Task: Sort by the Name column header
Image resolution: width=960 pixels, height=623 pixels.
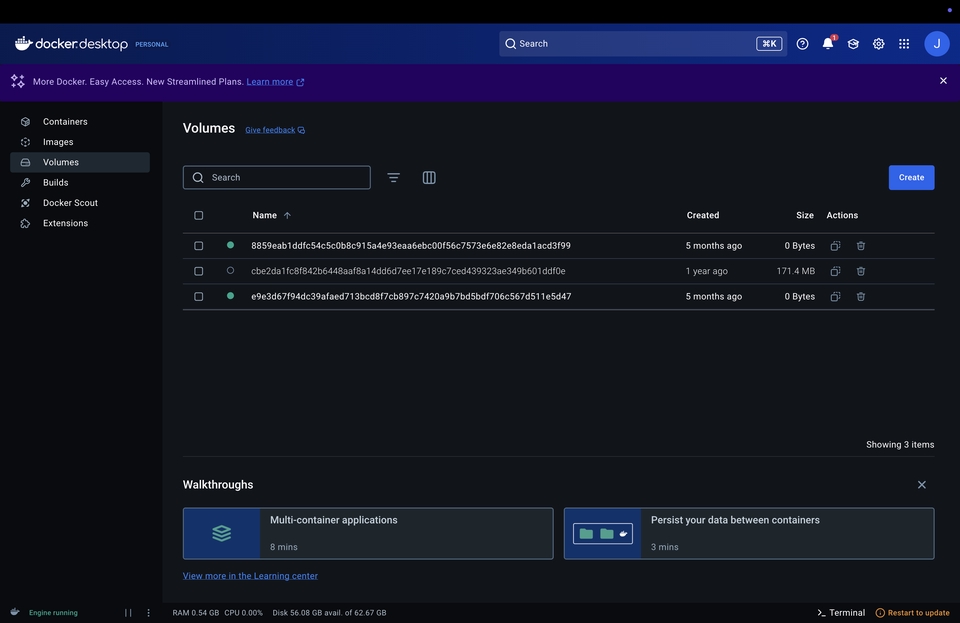Action: point(264,215)
